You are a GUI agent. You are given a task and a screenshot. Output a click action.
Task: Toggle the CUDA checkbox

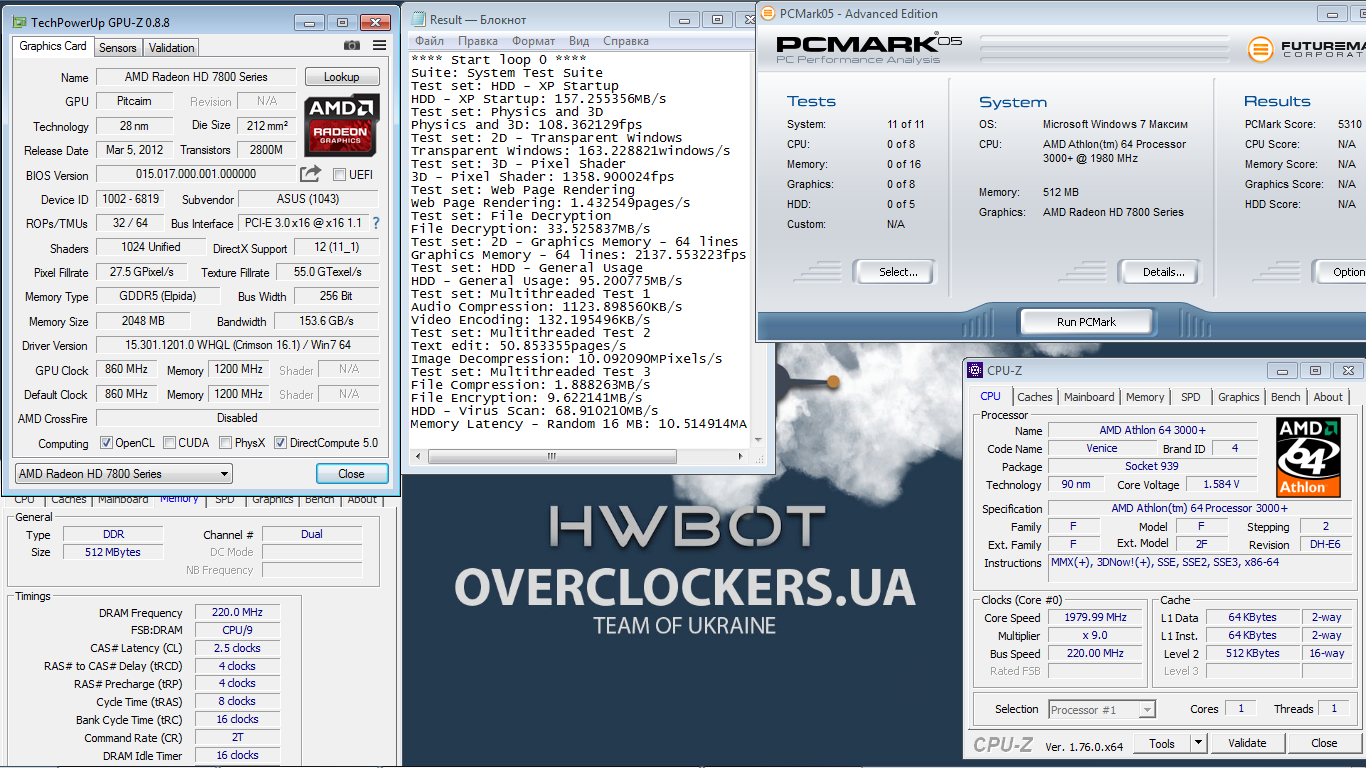(170, 443)
